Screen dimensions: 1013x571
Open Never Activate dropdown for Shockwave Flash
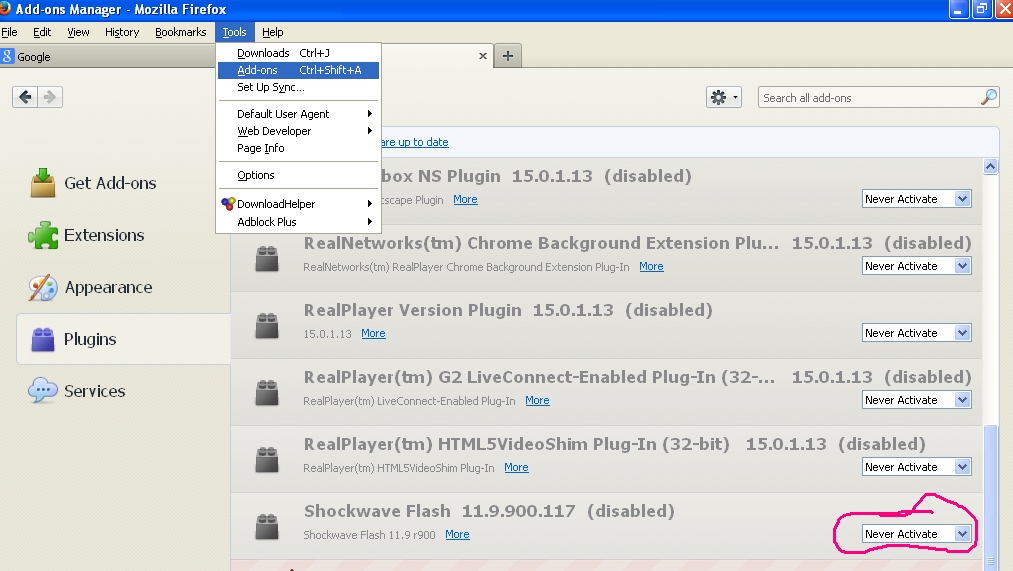[x=916, y=534]
